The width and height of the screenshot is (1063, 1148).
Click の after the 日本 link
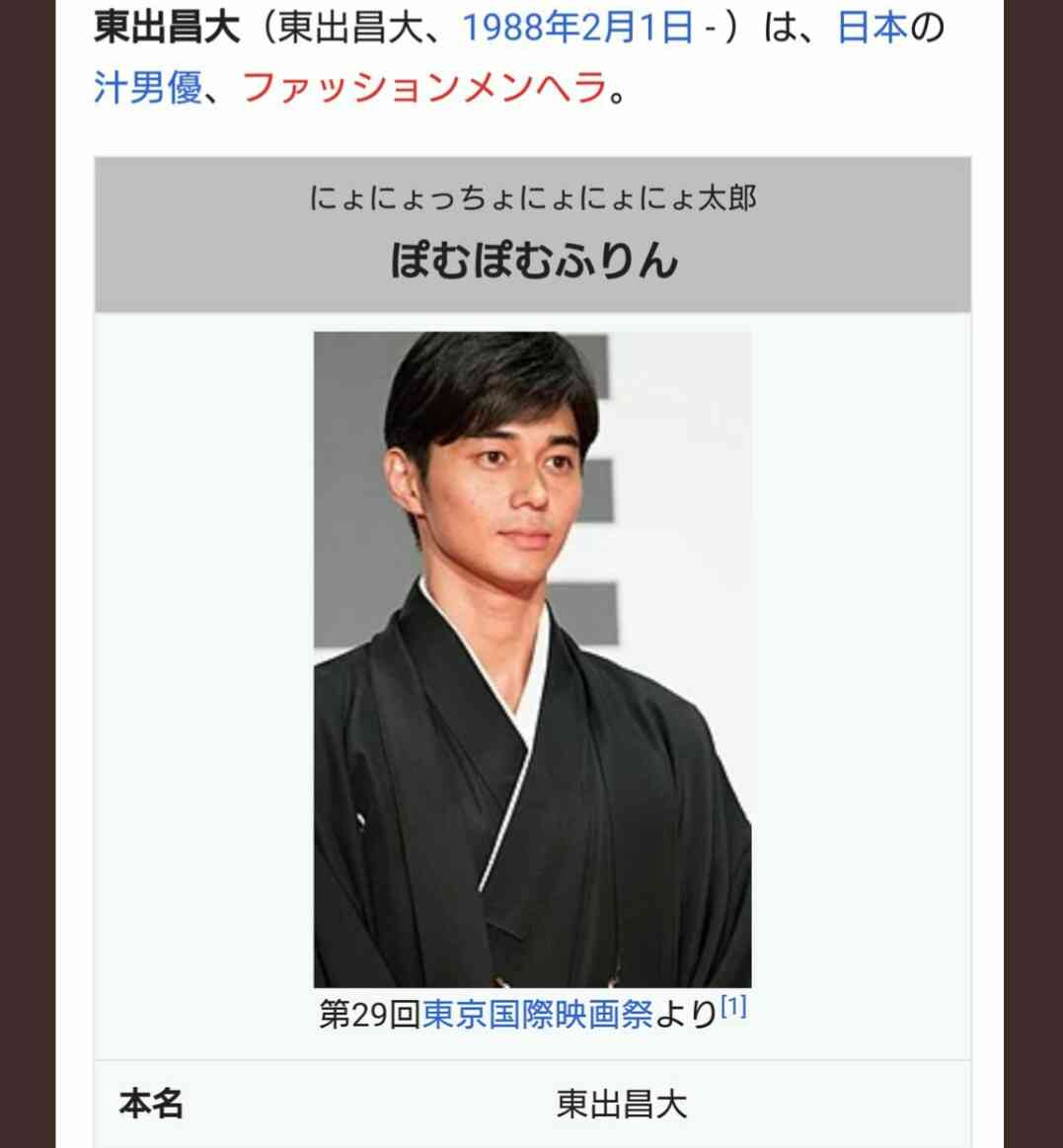click(x=928, y=27)
